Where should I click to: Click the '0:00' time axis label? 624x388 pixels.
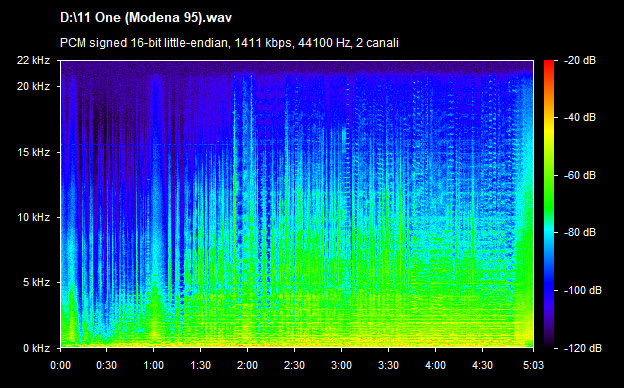pyautogui.click(x=60, y=365)
